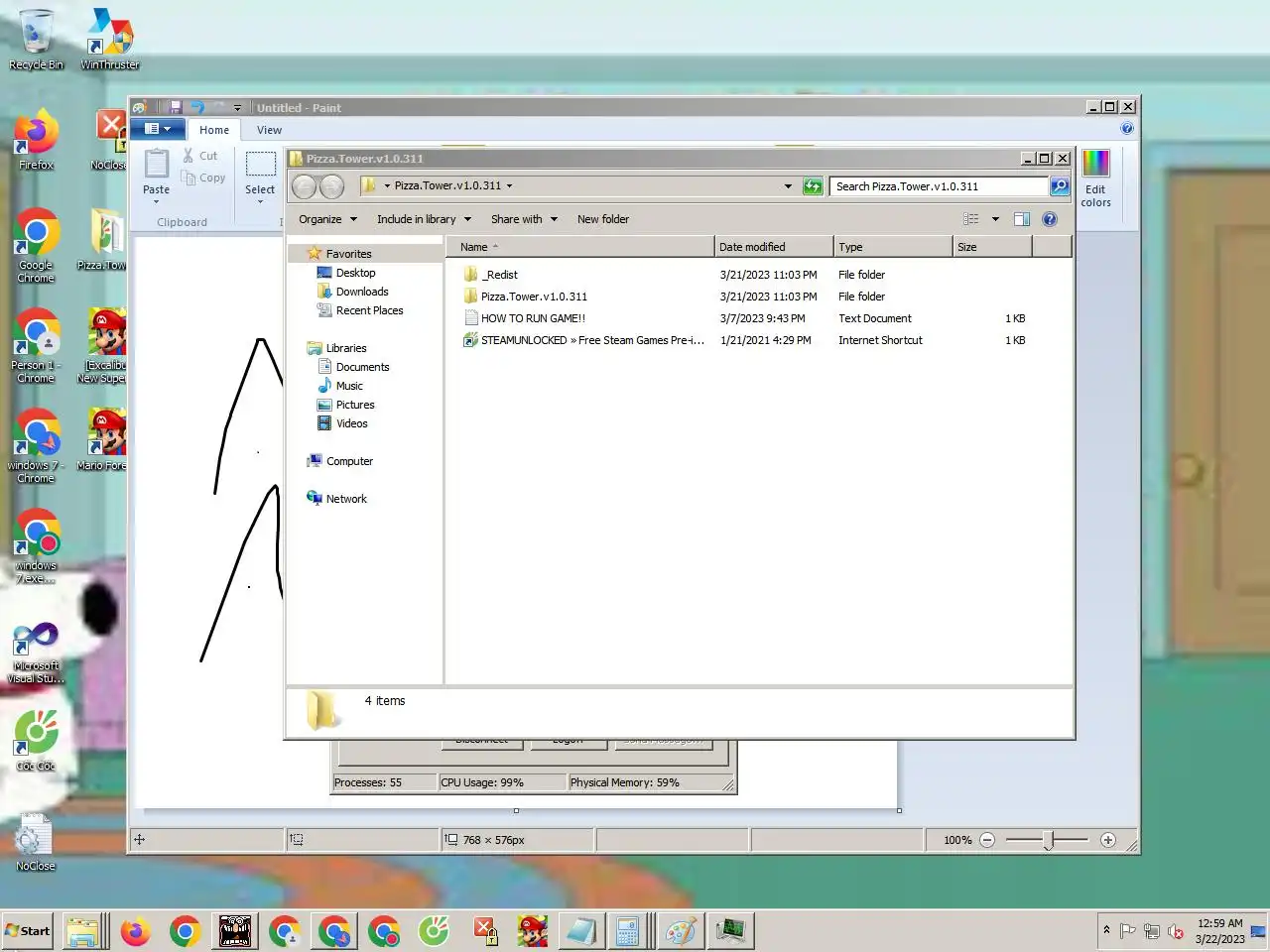Open the Google Chrome desktop shortcut

[x=36, y=246]
